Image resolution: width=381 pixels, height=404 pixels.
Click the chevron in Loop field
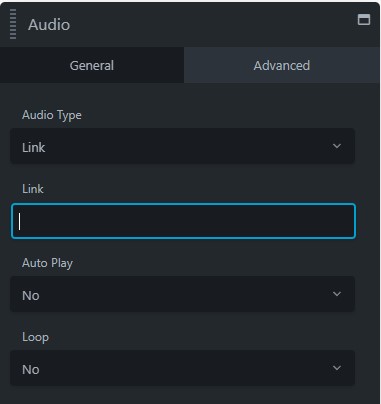[x=337, y=368]
